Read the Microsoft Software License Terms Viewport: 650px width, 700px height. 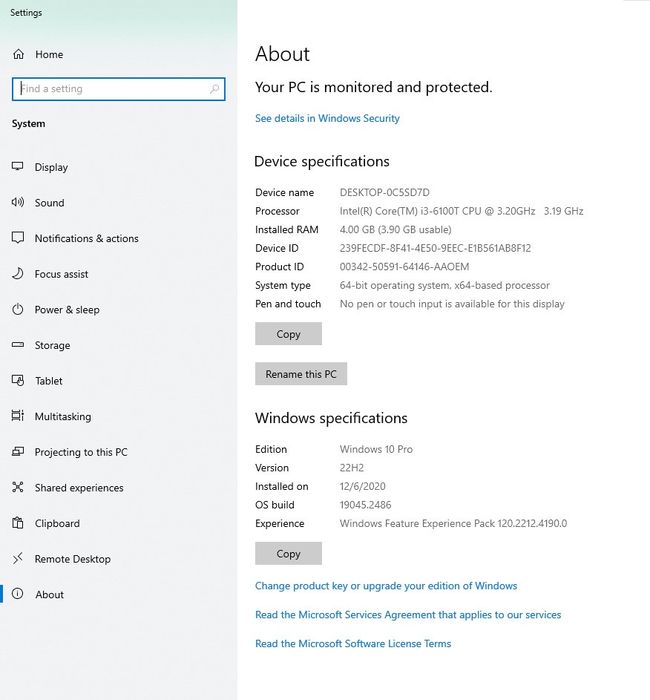[x=353, y=643]
